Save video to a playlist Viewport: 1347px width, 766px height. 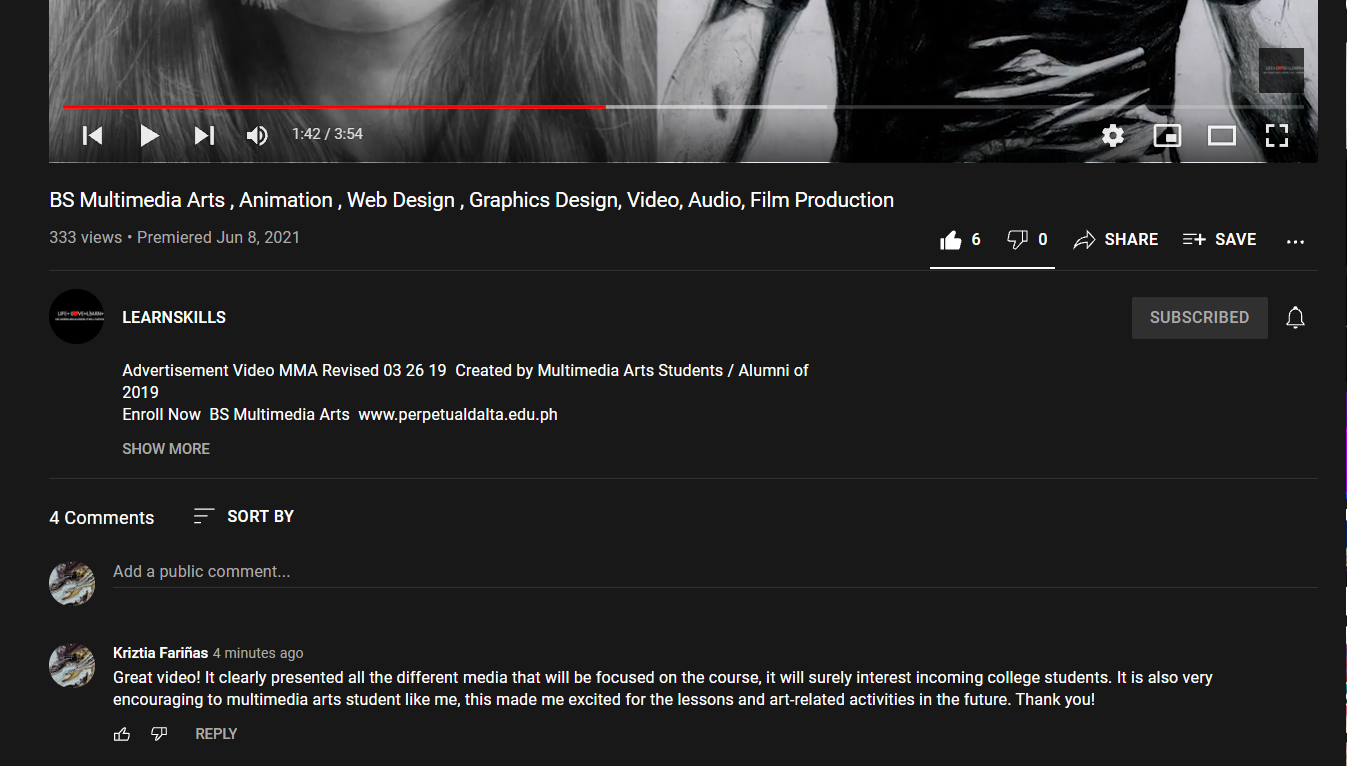coord(1219,240)
